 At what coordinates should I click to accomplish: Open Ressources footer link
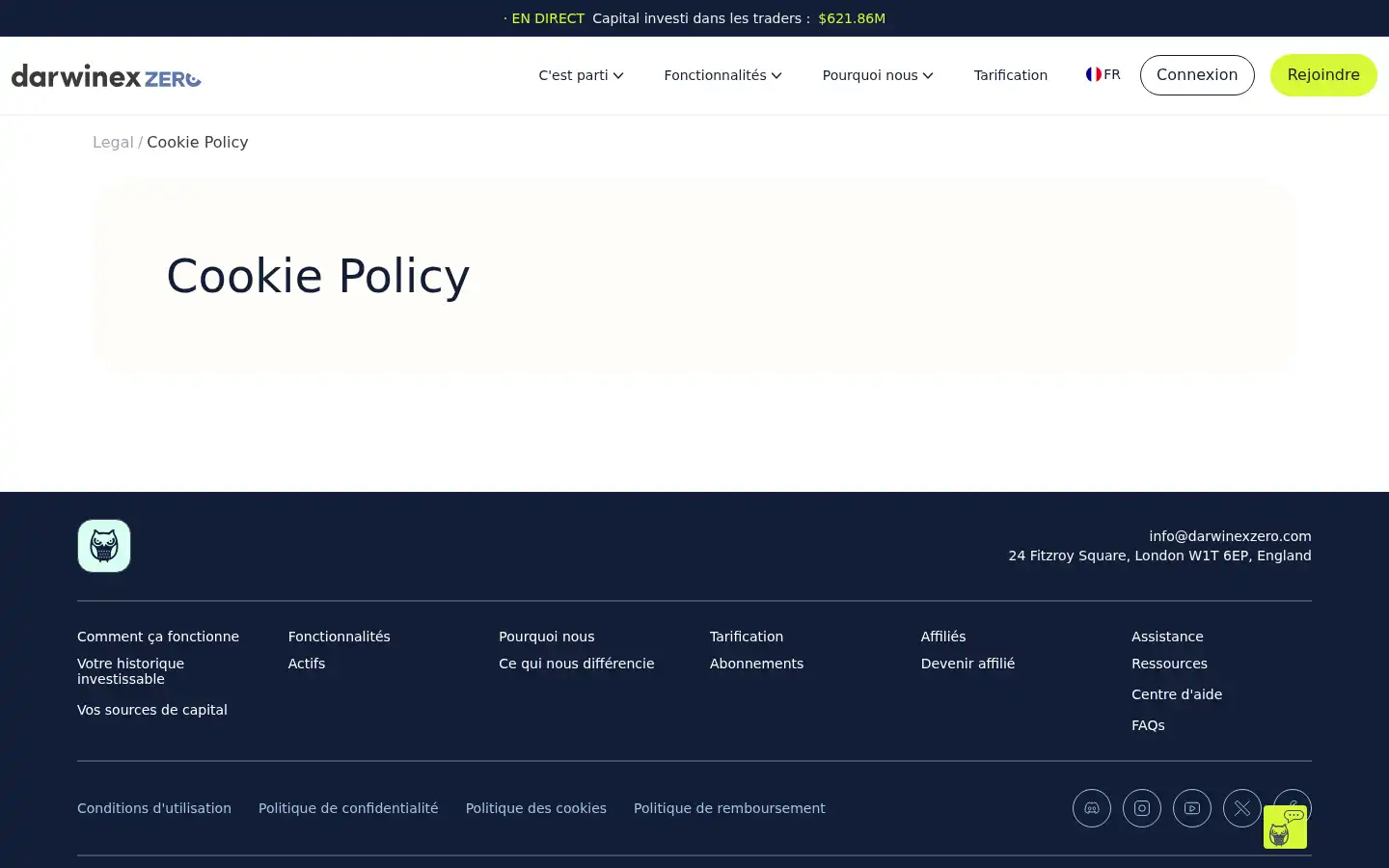(1169, 664)
